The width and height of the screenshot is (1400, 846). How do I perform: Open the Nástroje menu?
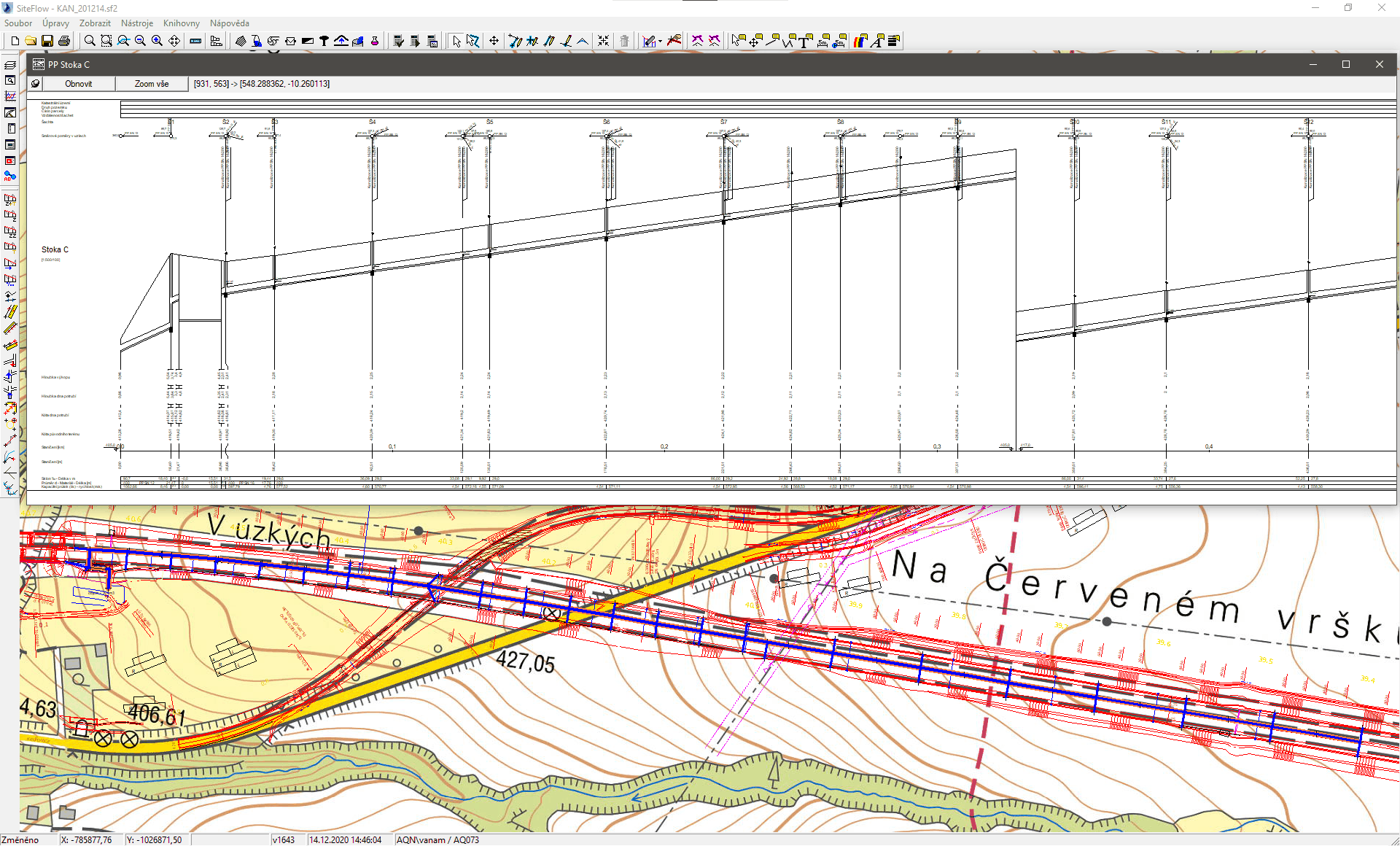[x=137, y=23]
